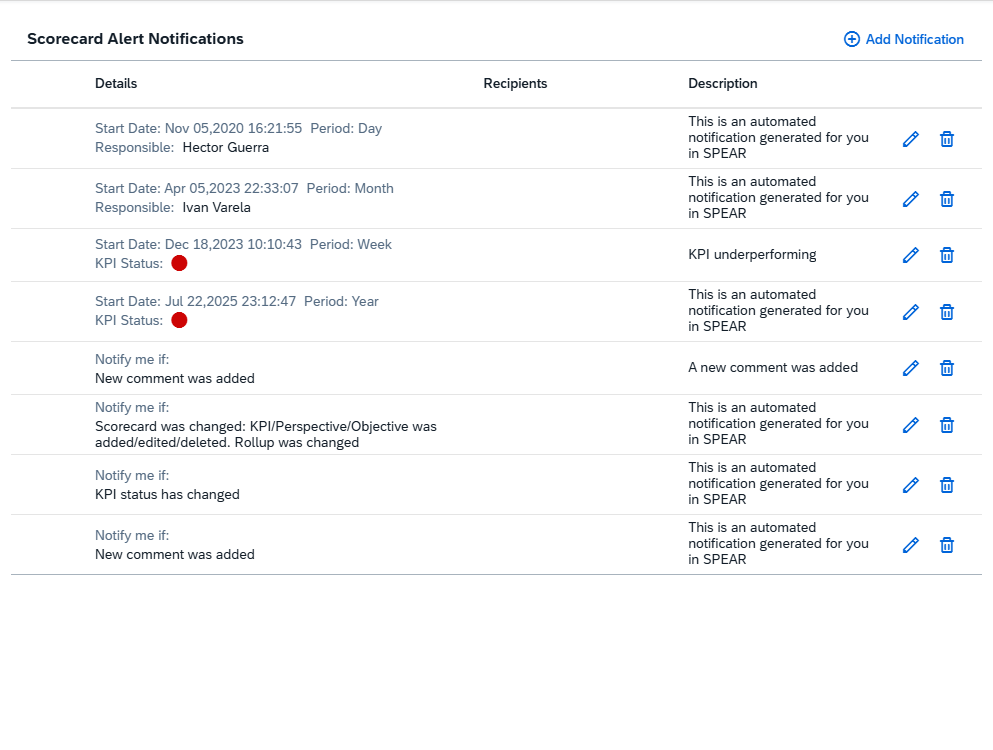Click the red KPI Status indicator for Period: Week
Screen dimensions: 993x750
click(x=179, y=263)
